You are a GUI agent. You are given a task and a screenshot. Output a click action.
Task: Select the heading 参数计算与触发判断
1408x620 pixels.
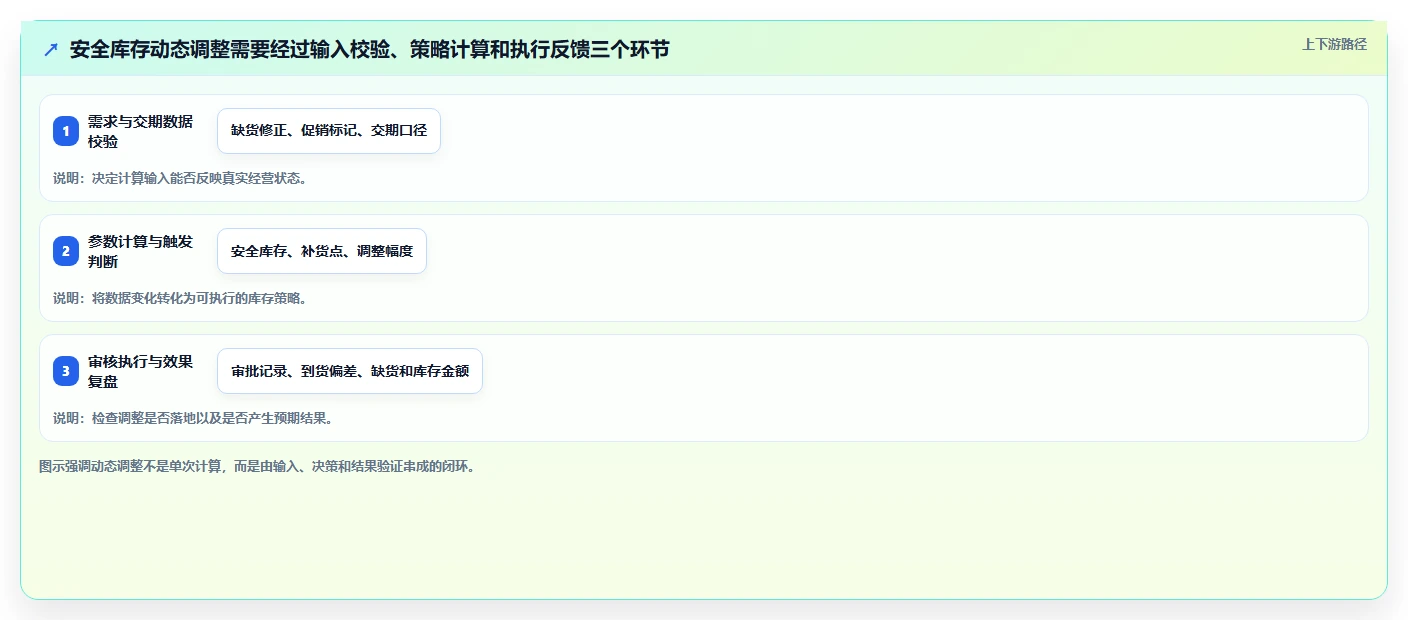tap(140, 251)
